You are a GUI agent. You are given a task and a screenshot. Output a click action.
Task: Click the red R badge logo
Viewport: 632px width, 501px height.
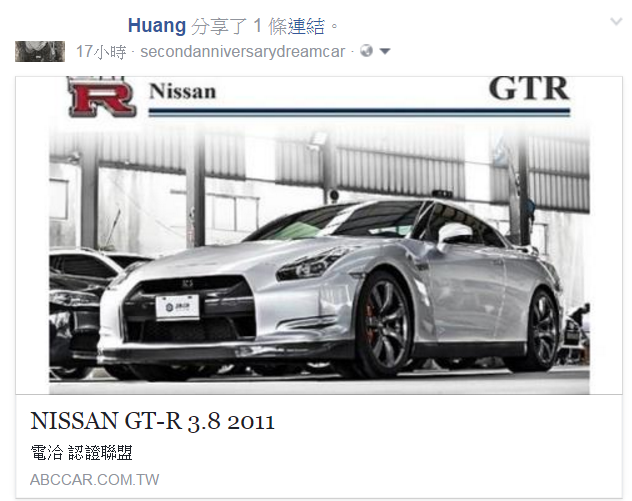[x=100, y=97]
